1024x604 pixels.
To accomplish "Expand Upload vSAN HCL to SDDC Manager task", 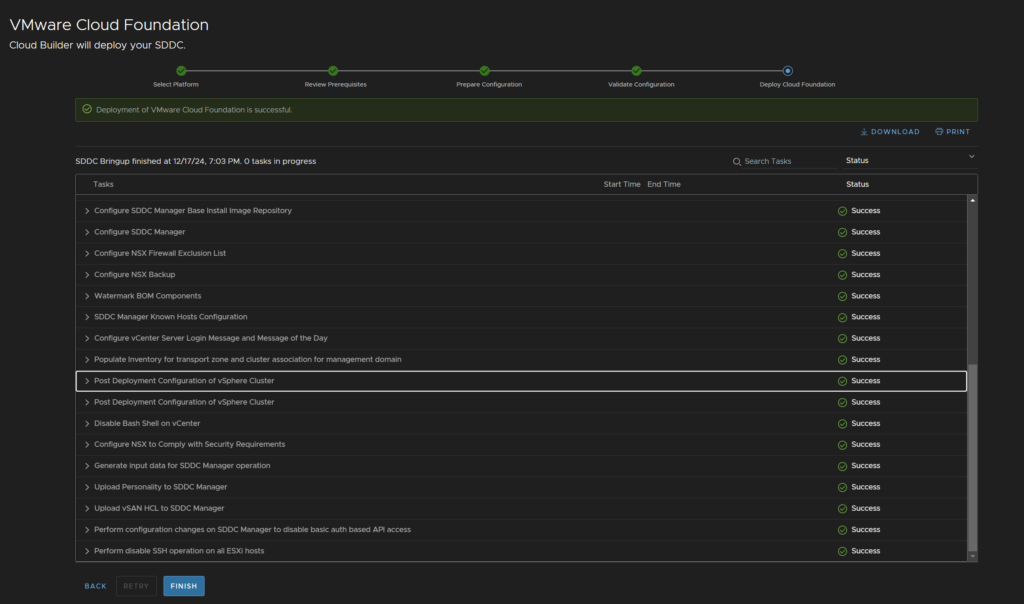I will [87, 509].
